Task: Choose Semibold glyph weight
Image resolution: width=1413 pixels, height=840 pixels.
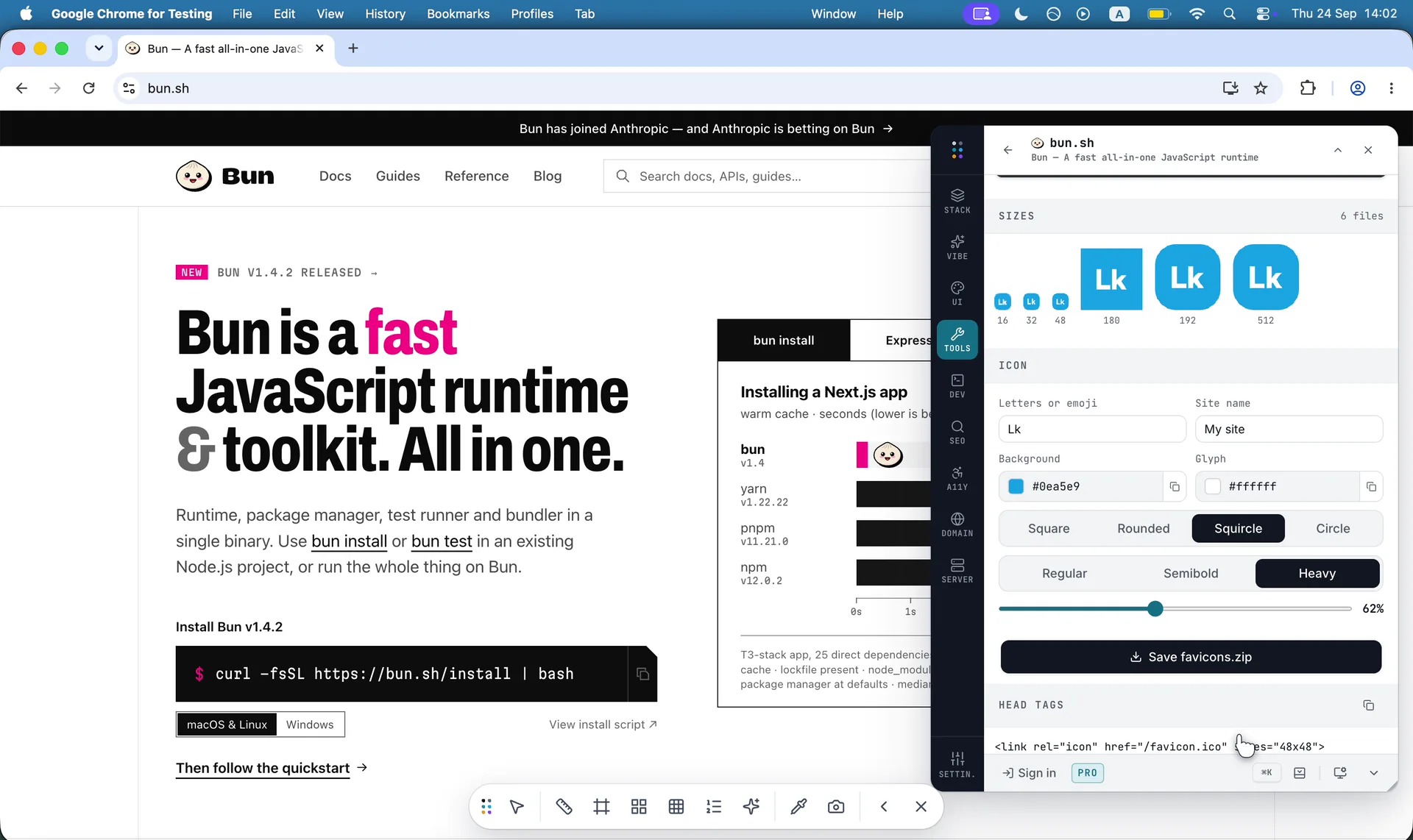Action: pos(1191,574)
